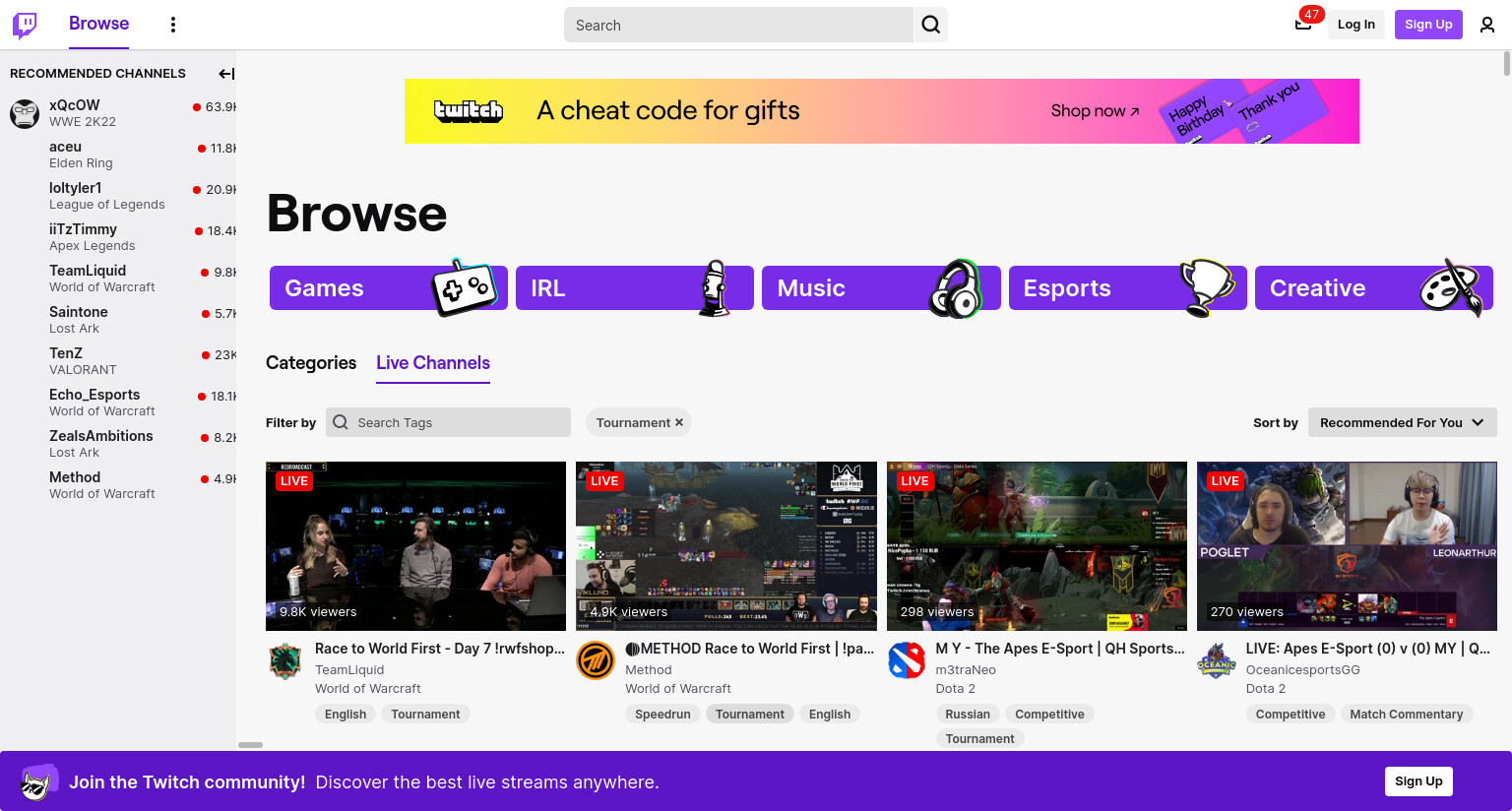Open the Method stream thumbnail with 4.9K viewers

pyautogui.click(x=726, y=546)
